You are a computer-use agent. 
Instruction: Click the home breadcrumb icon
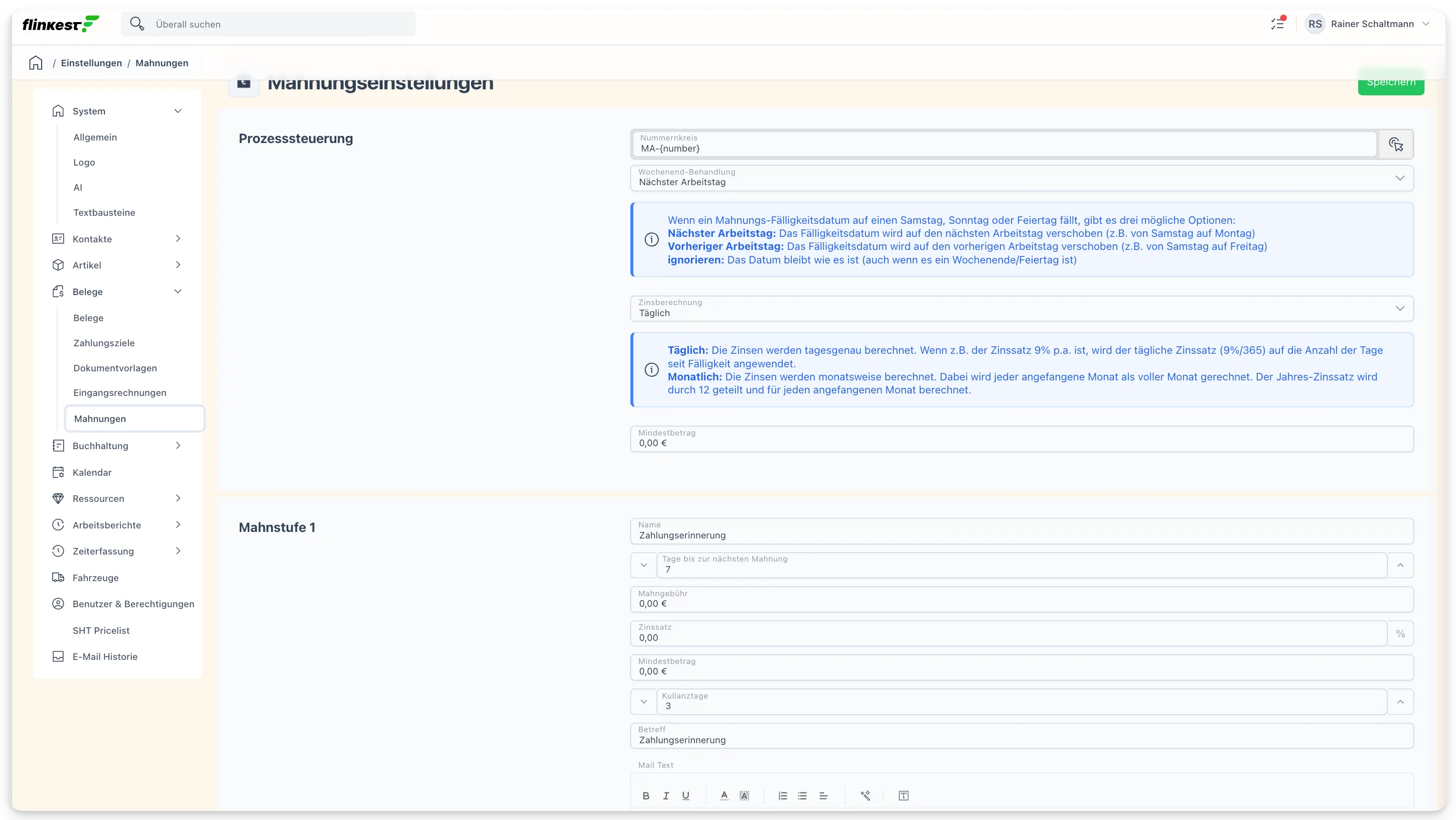36,63
